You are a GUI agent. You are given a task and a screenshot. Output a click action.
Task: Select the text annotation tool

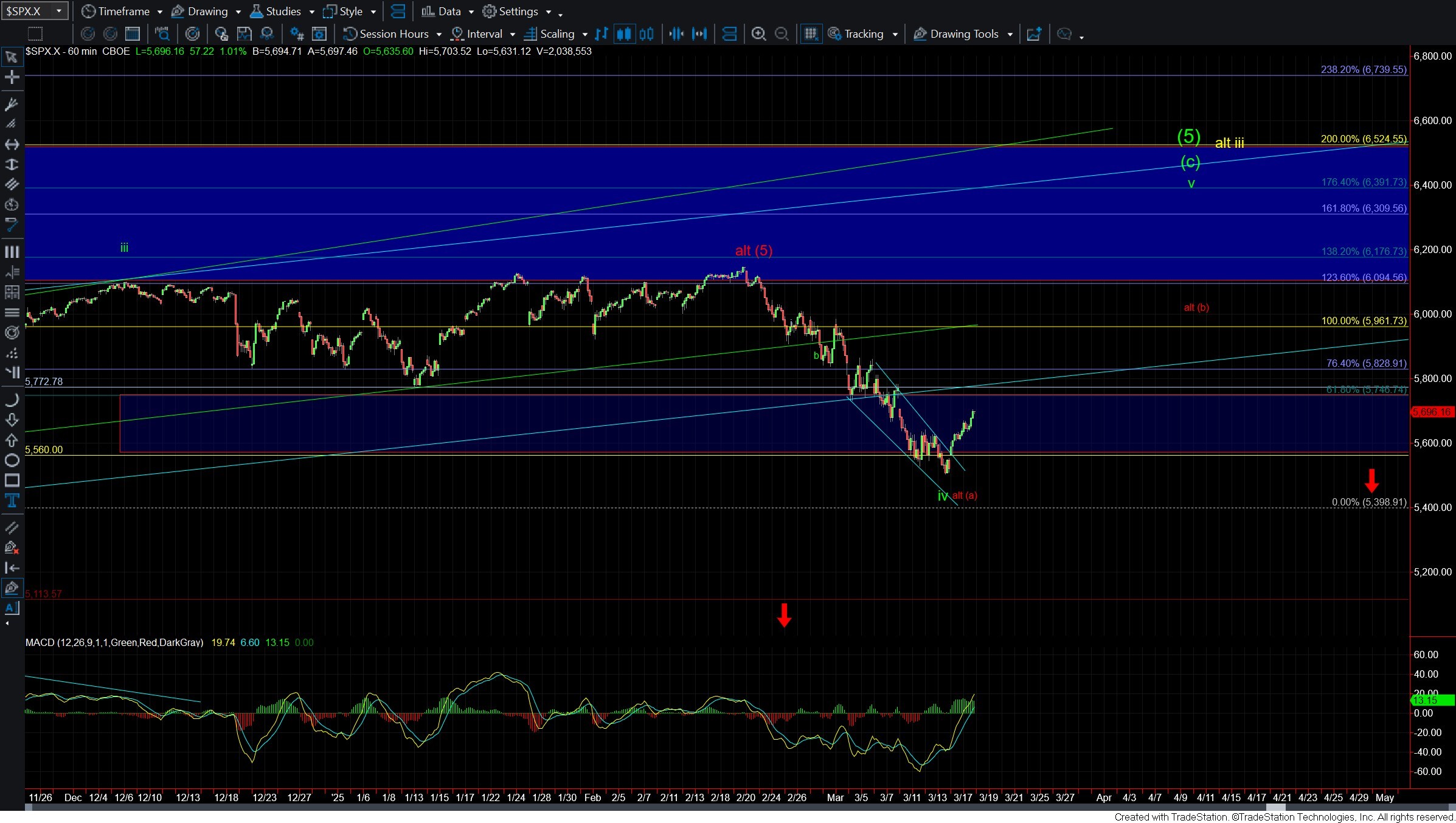pyautogui.click(x=11, y=501)
